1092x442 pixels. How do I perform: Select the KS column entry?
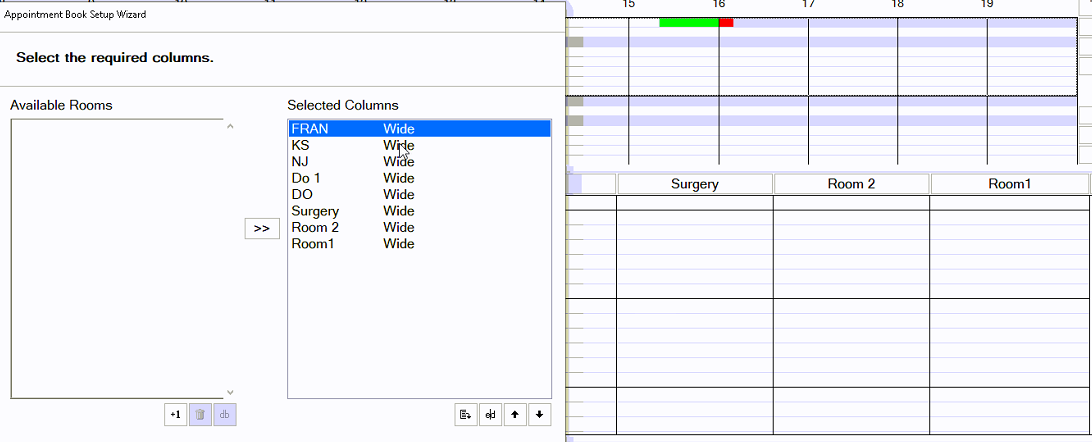pos(300,145)
